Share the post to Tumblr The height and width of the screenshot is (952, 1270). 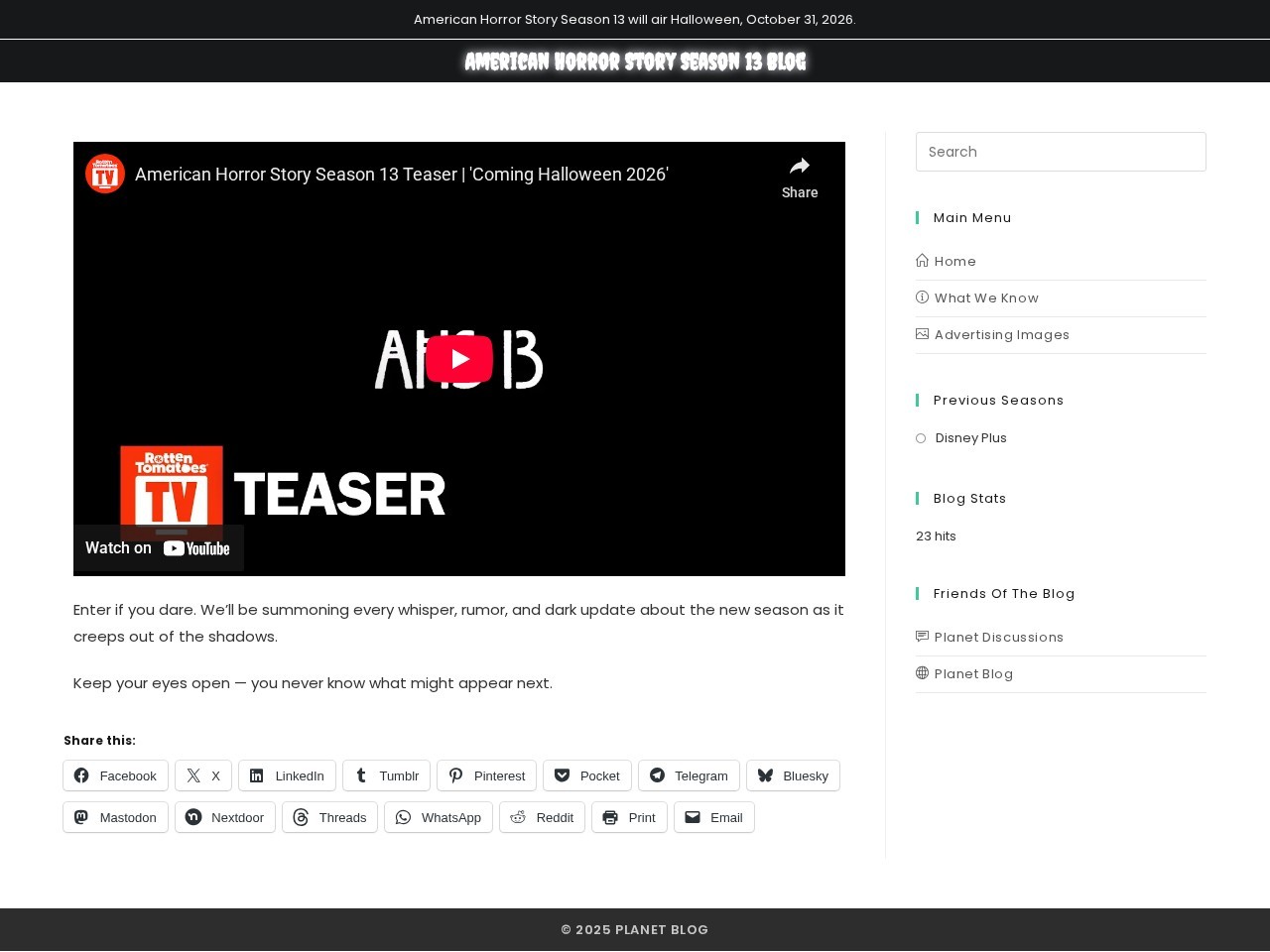pyautogui.click(x=386, y=775)
